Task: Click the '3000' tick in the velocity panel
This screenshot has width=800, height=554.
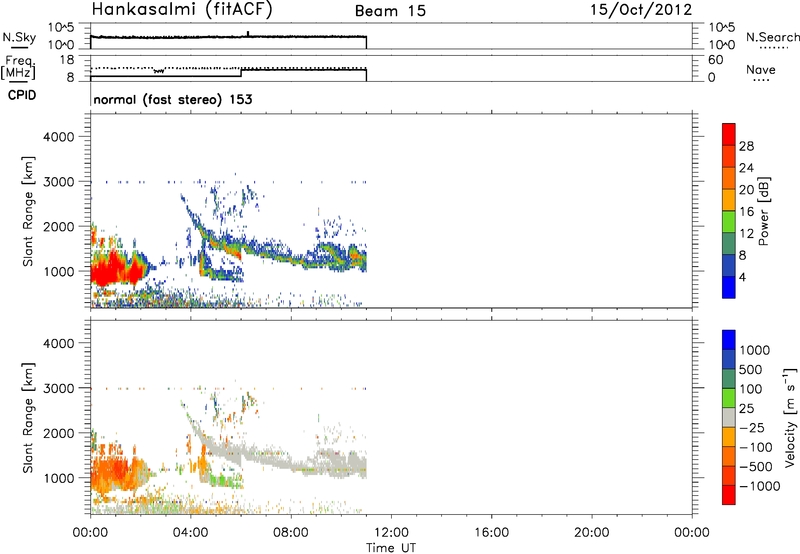Action: pos(58,388)
